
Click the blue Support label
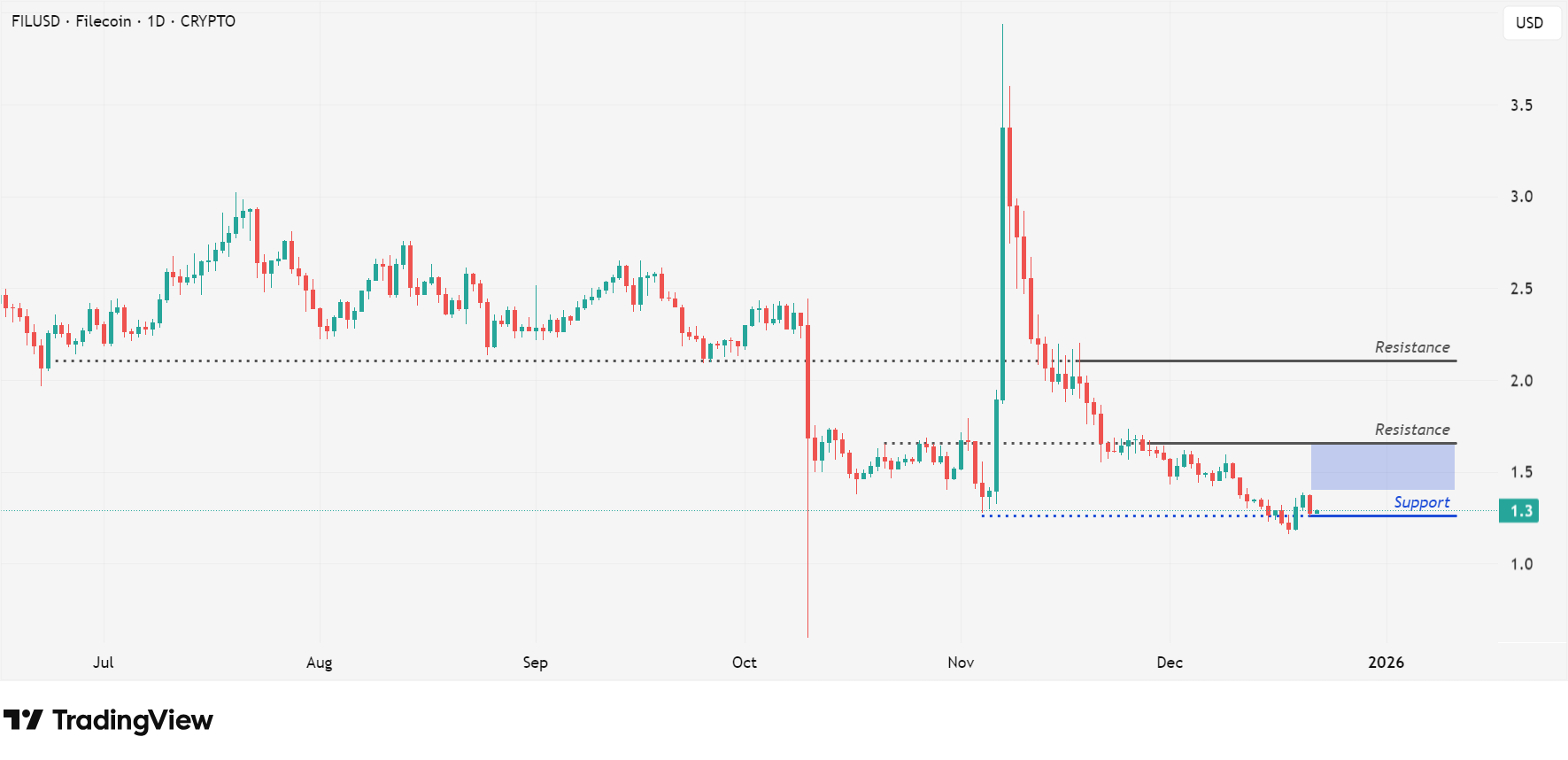click(1421, 502)
